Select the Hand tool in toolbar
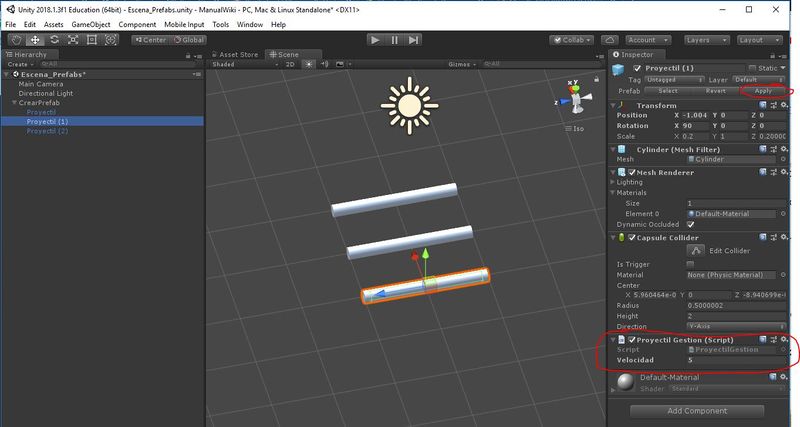The image size is (800, 427). tap(16, 40)
